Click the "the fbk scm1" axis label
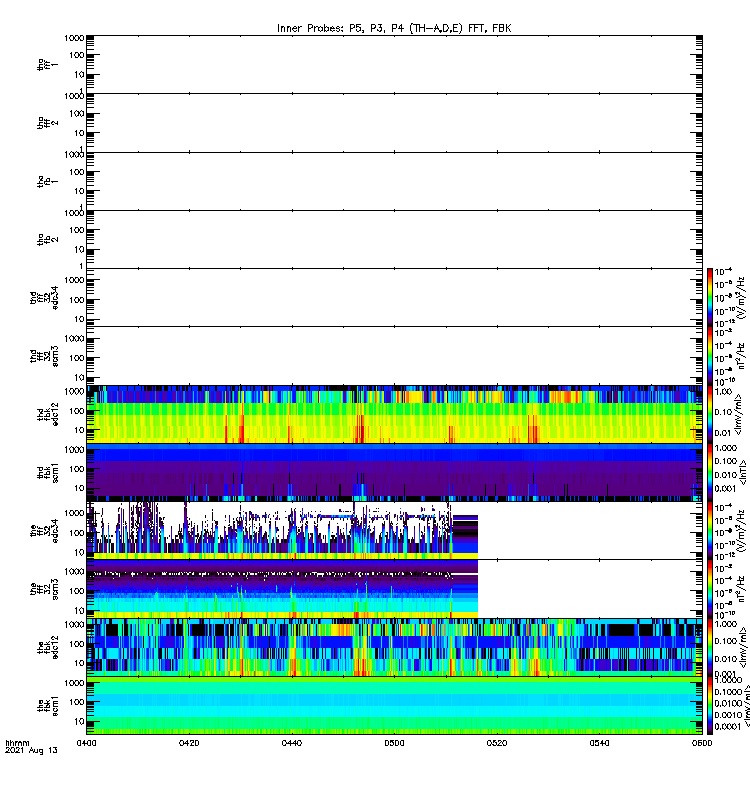The image size is (750, 800). pos(47,706)
